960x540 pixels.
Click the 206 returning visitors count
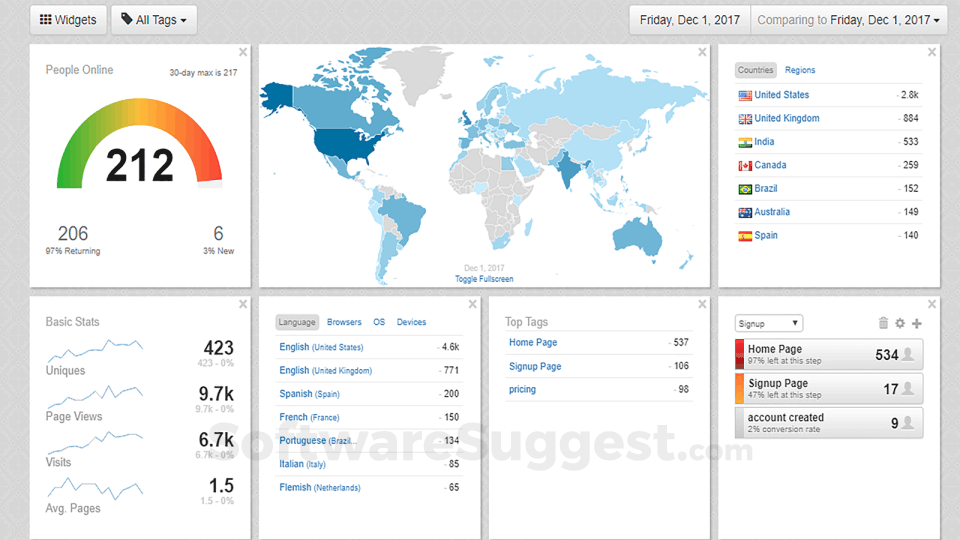[x=73, y=233]
